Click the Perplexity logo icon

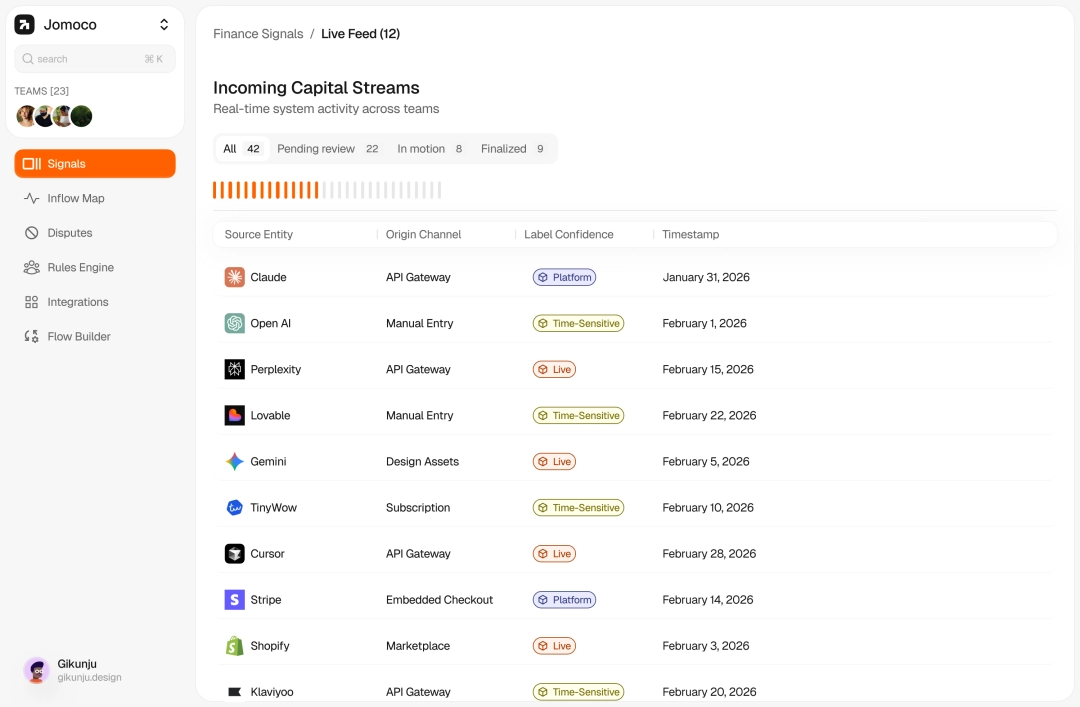coord(235,369)
